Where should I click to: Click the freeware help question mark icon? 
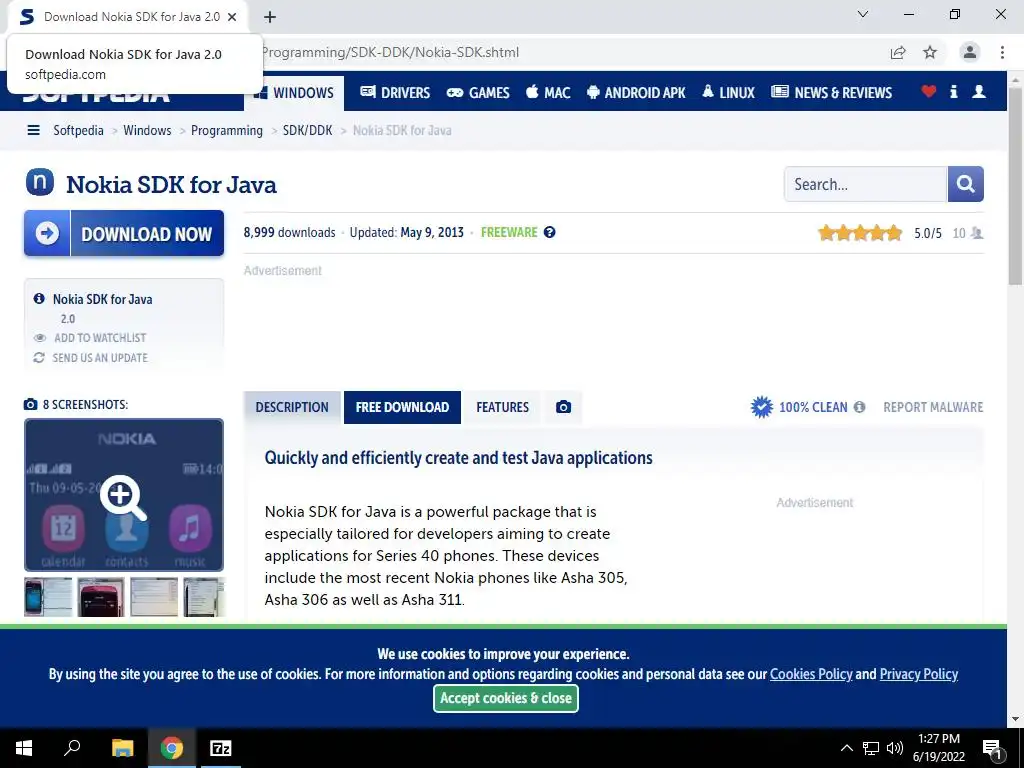click(550, 232)
